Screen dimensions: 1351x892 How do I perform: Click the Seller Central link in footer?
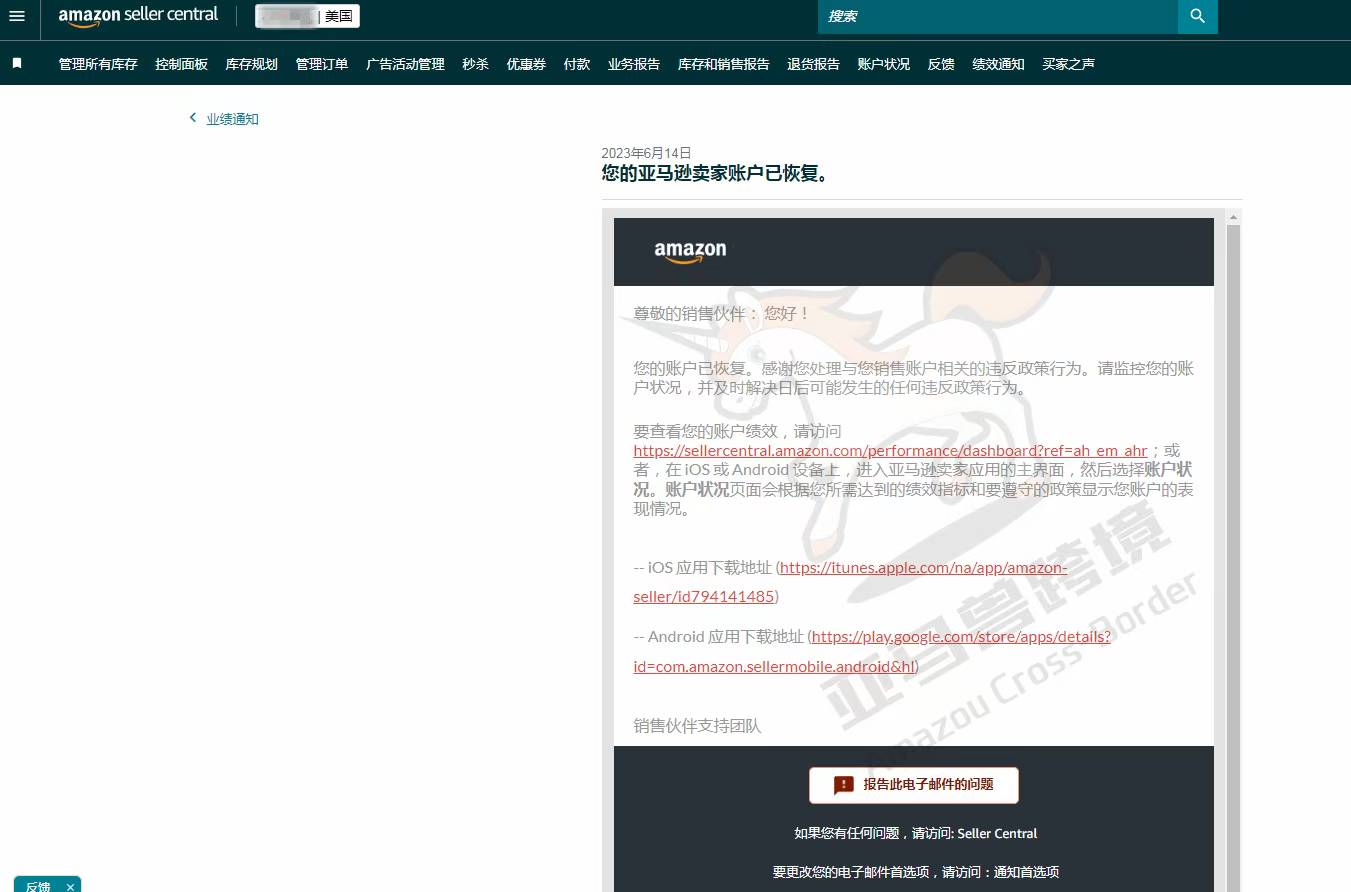tap(997, 833)
